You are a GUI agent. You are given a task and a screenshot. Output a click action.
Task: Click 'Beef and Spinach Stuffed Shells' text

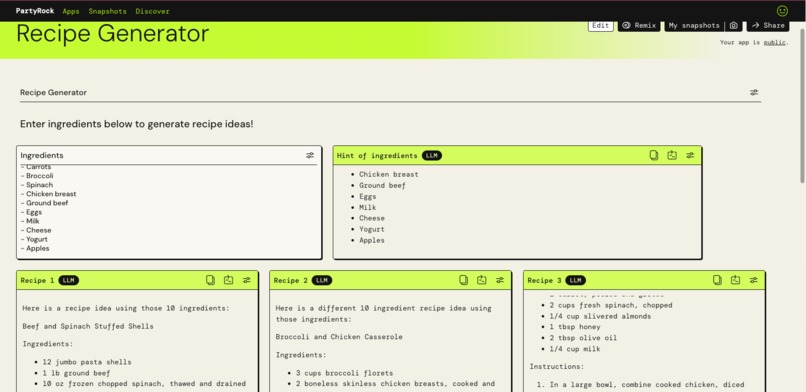(x=88, y=326)
